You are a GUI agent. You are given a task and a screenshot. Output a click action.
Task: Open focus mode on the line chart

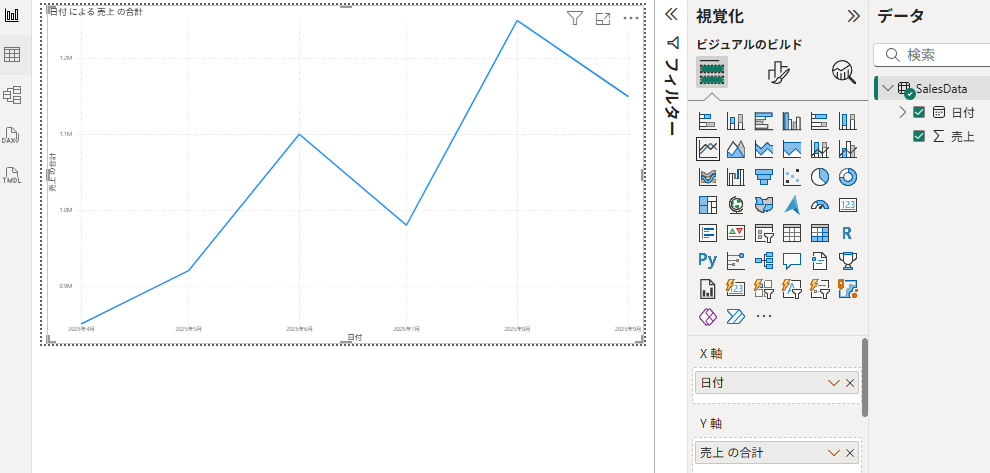pyautogui.click(x=603, y=19)
